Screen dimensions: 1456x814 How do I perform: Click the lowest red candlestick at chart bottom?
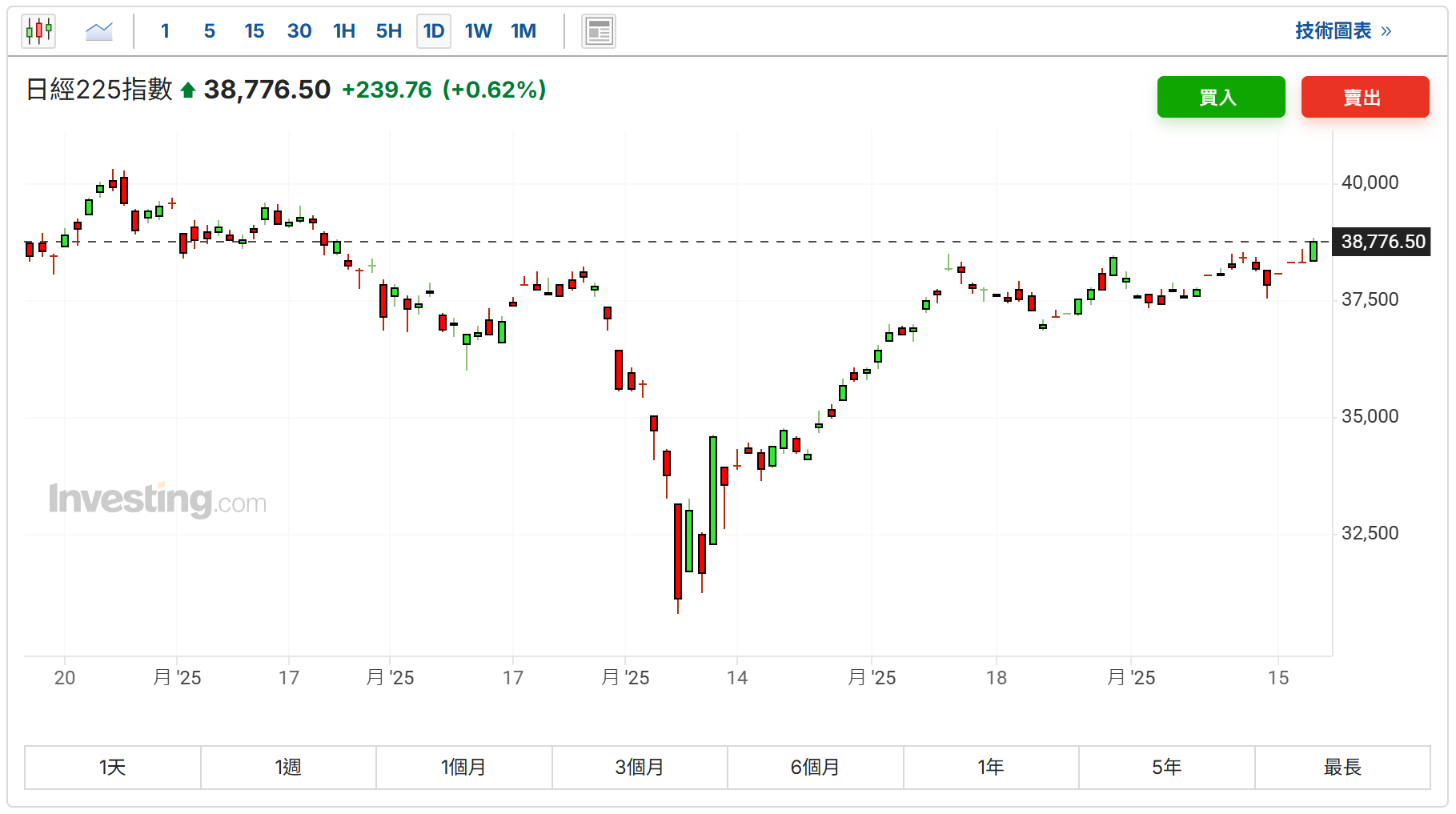(x=678, y=552)
